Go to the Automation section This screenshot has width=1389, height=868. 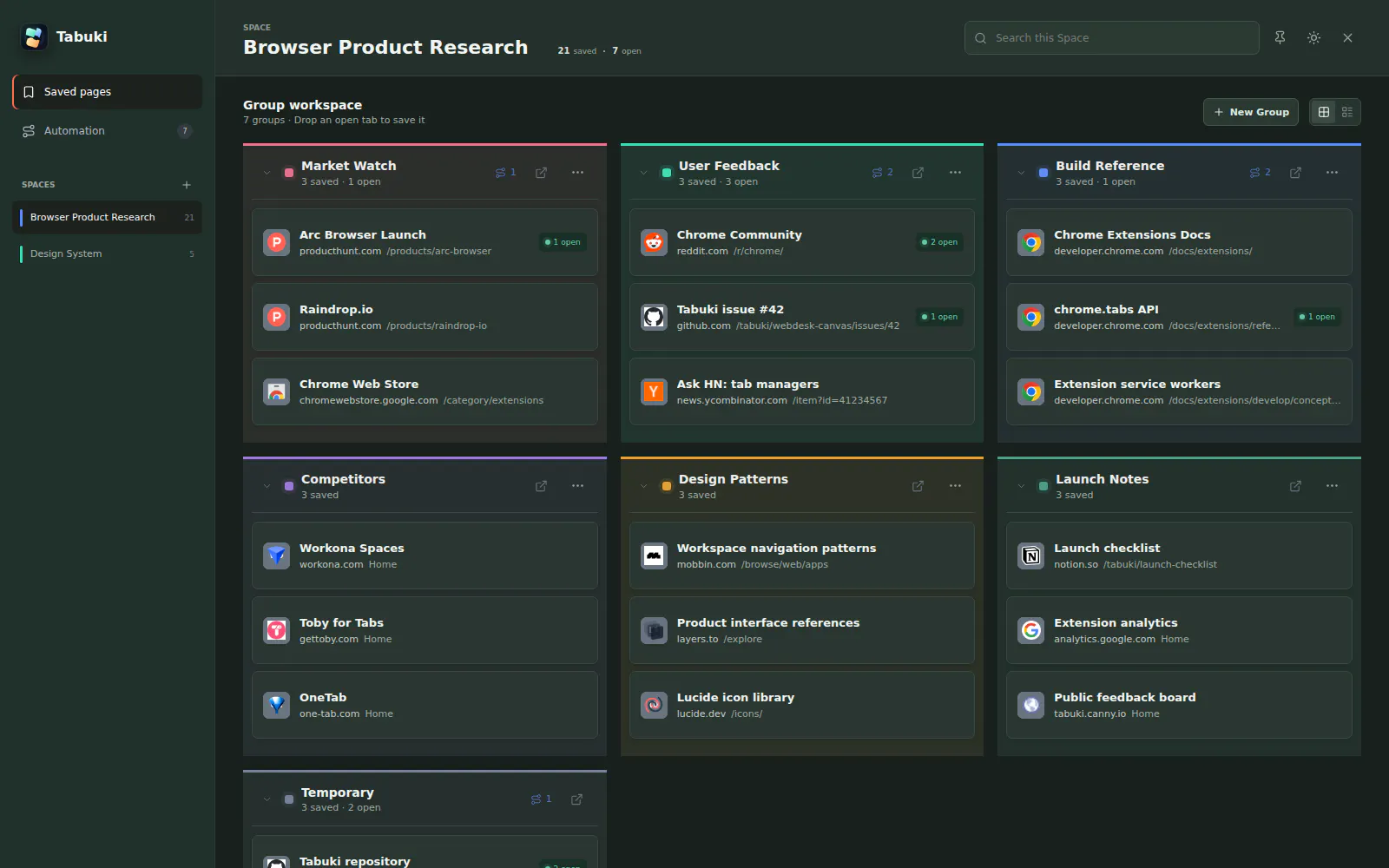pyautogui.click(x=108, y=131)
